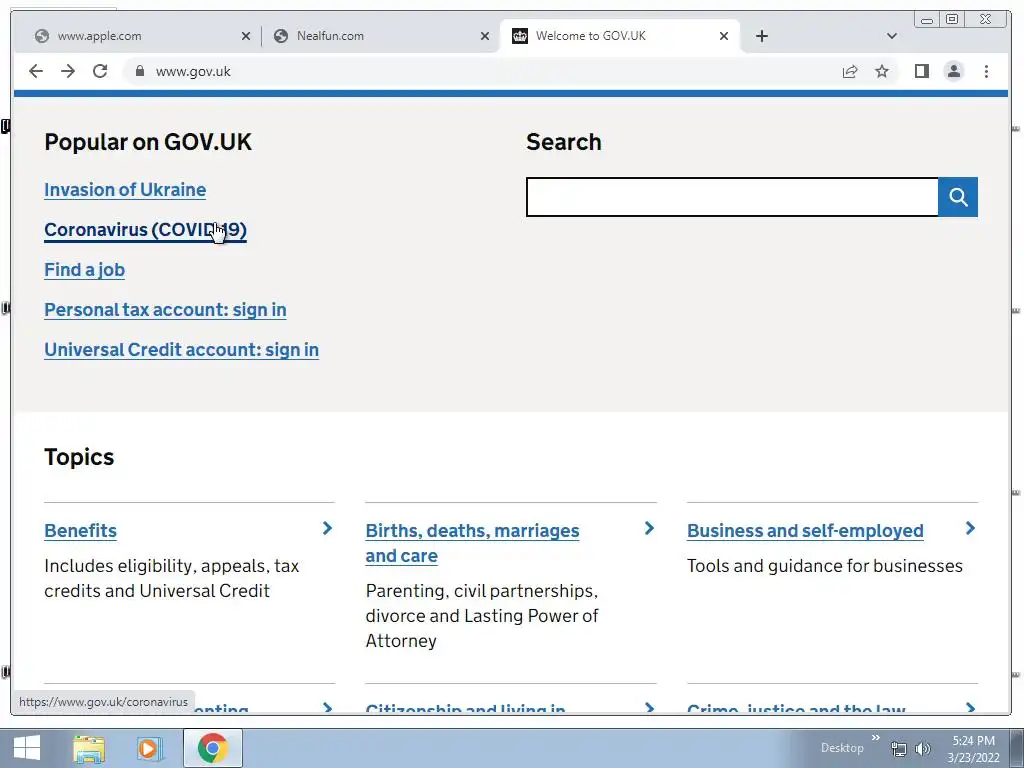The height and width of the screenshot is (768, 1024).
Task: Open the Coronavirus (COVID-19) link
Action: tap(146, 230)
